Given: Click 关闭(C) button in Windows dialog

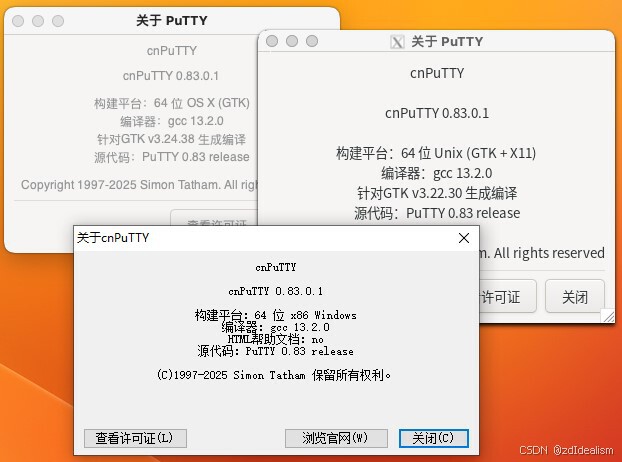Looking at the screenshot, I should (434, 438).
